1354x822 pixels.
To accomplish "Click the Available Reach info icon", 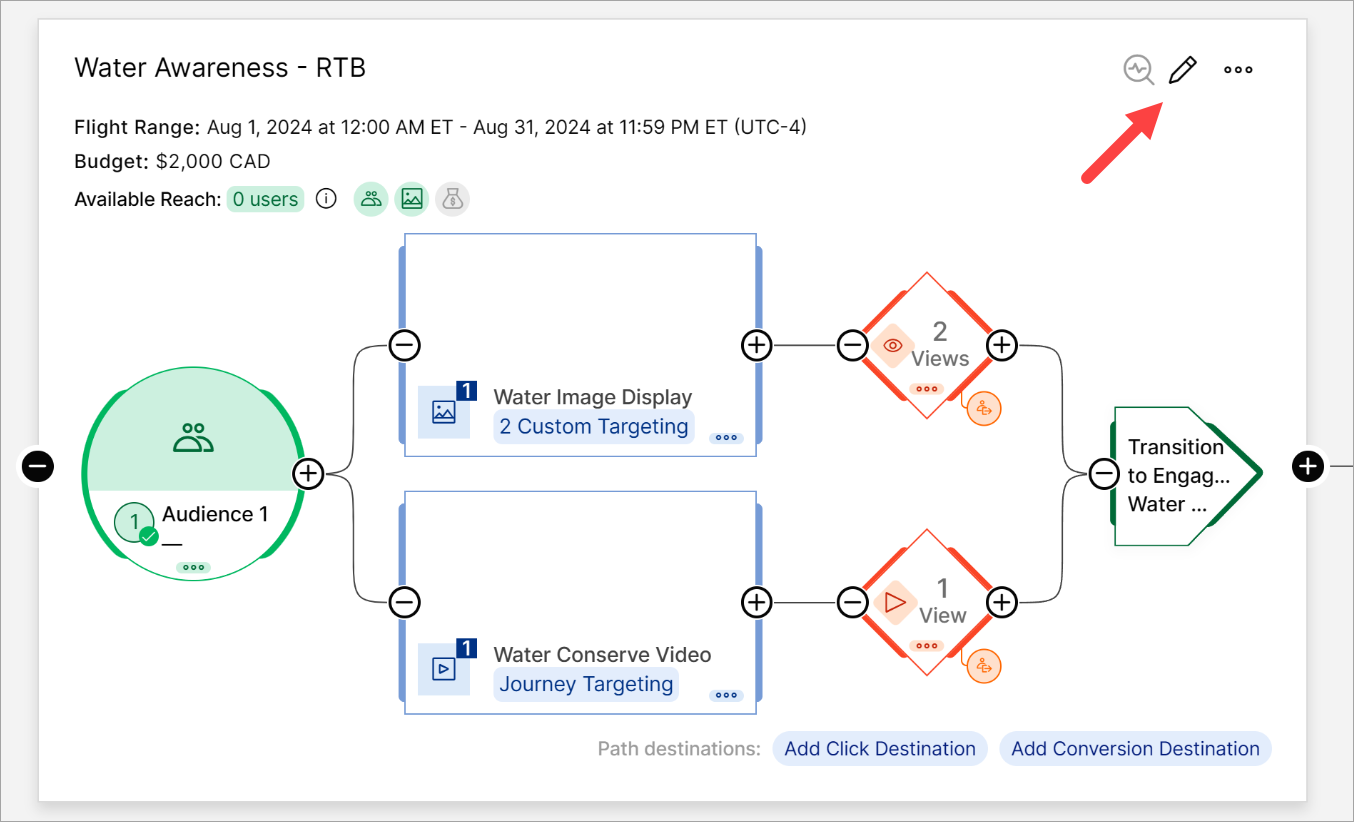I will (x=326, y=199).
